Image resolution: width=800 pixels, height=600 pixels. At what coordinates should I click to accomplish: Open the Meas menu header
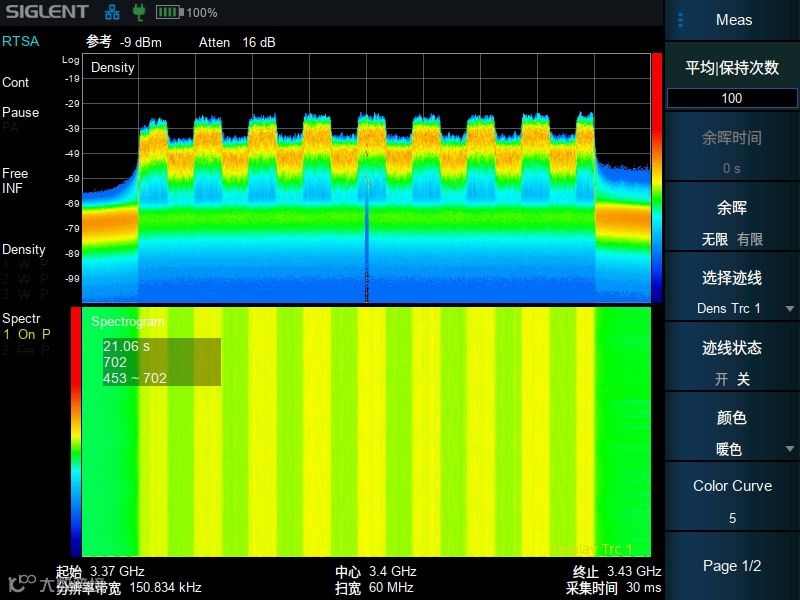click(x=732, y=20)
